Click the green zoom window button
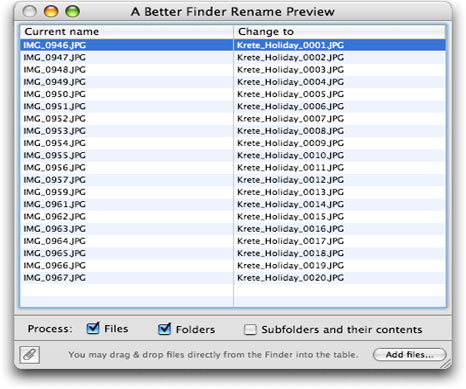The width and height of the screenshot is (466, 389). (x=72, y=12)
